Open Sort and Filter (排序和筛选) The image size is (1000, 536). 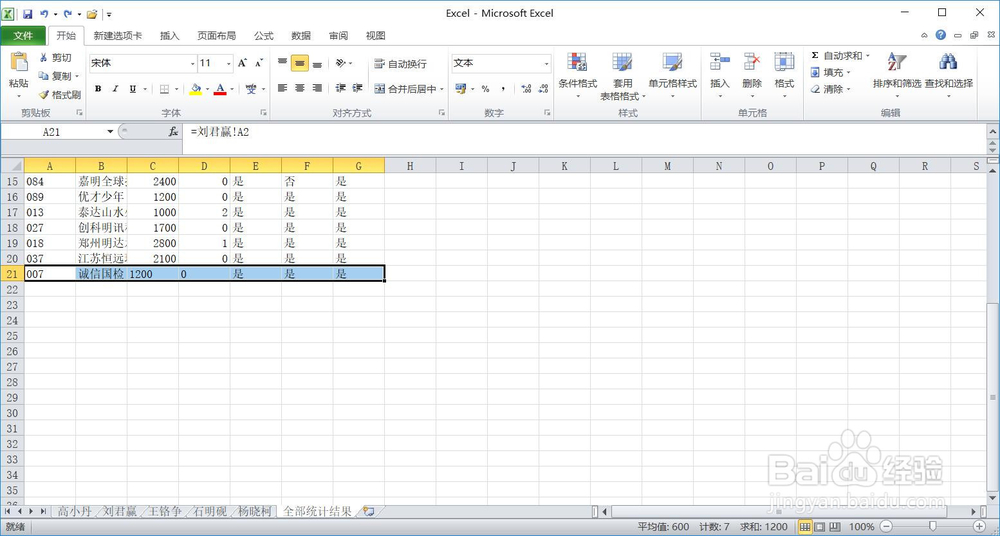[897, 75]
